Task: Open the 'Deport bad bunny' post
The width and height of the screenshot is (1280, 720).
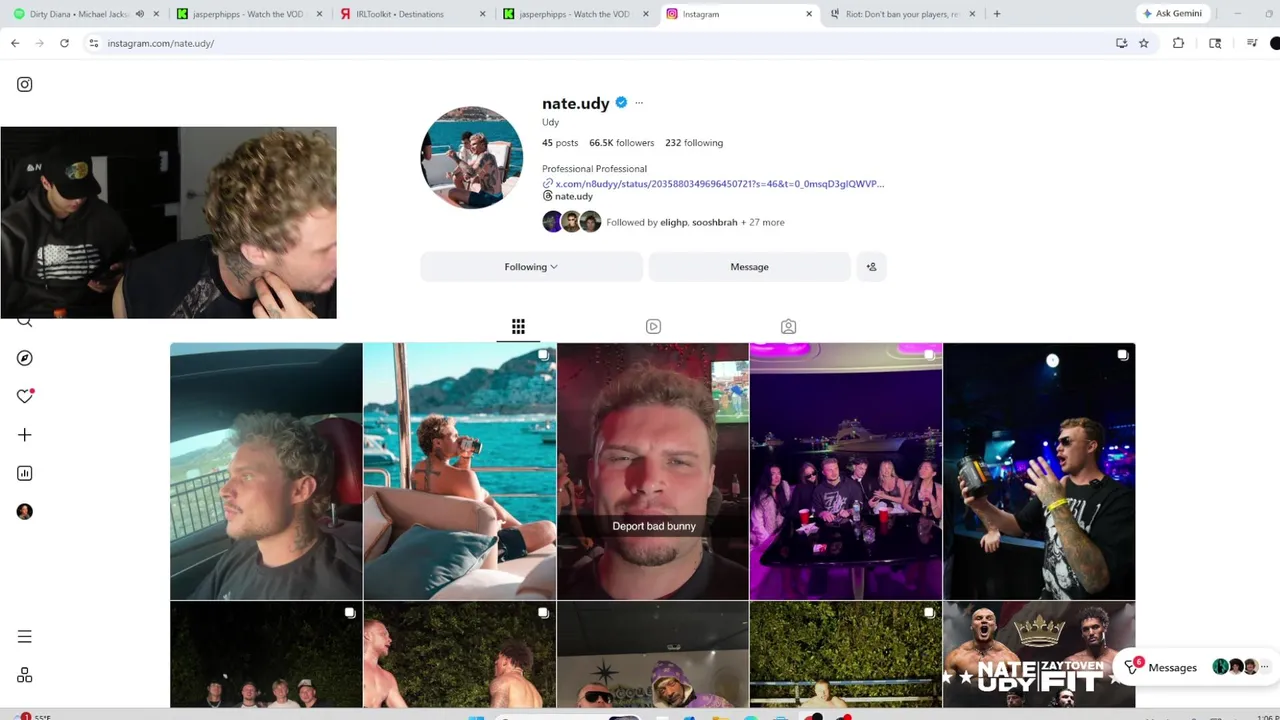Action: tap(652, 471)
